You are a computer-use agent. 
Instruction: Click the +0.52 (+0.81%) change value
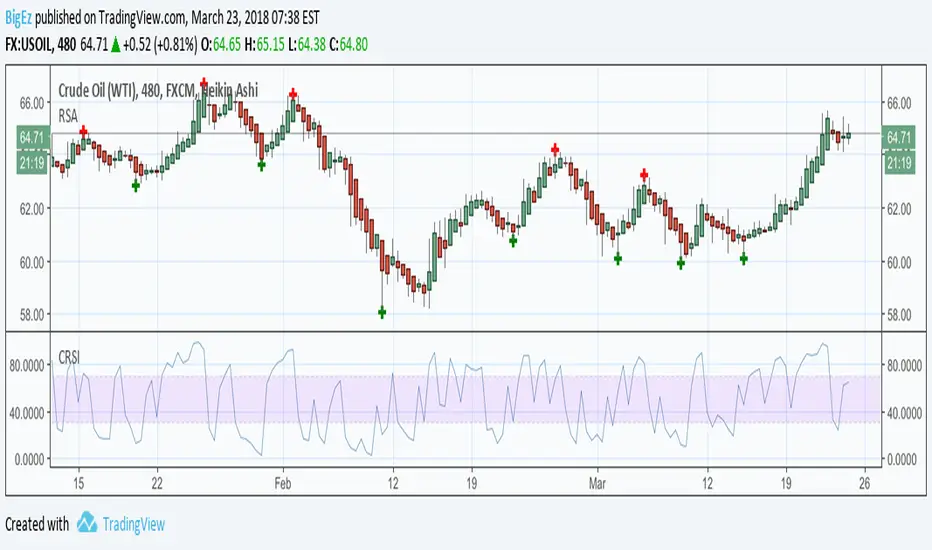160,45
